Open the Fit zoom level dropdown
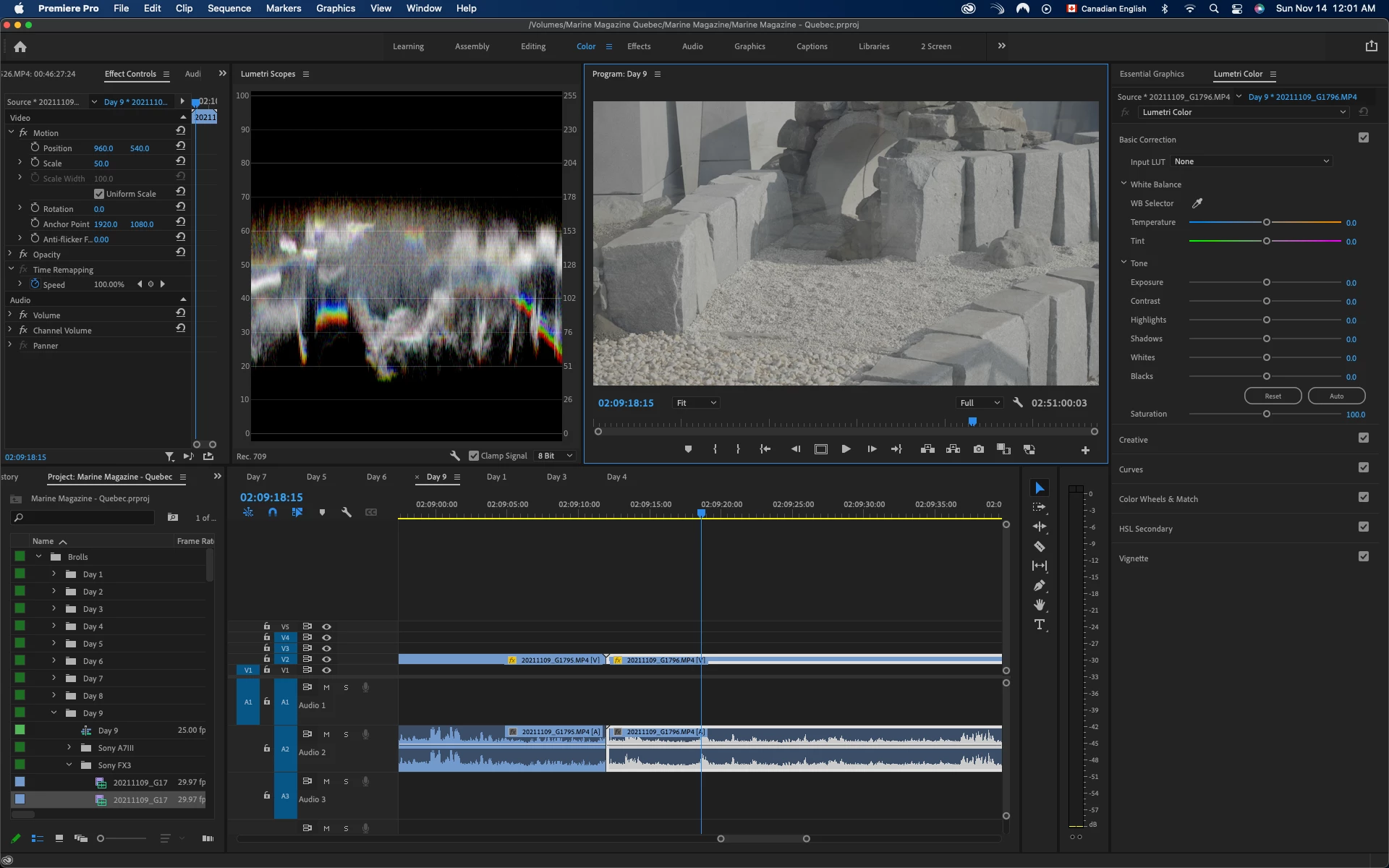 point(695,403)
